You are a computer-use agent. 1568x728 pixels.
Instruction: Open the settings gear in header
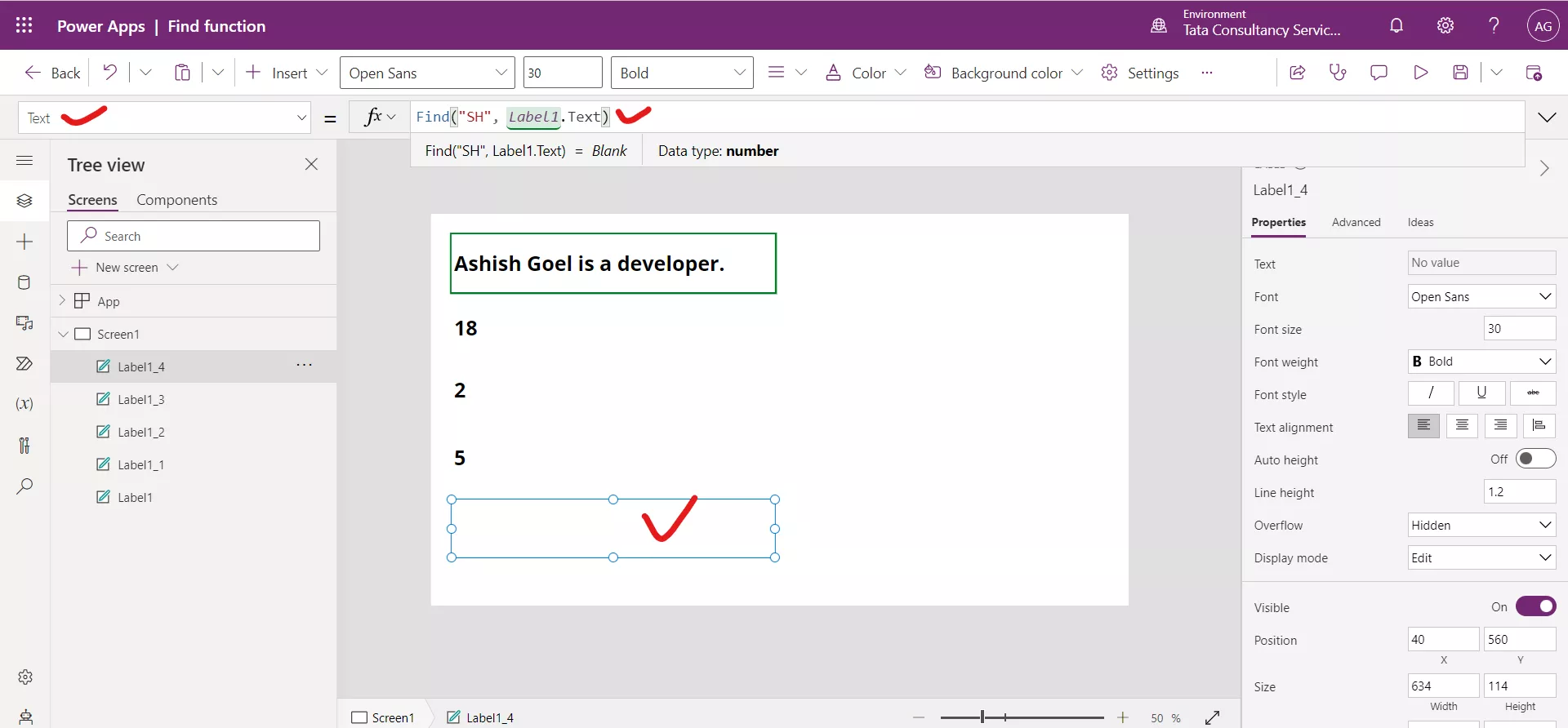[1445, 25]
